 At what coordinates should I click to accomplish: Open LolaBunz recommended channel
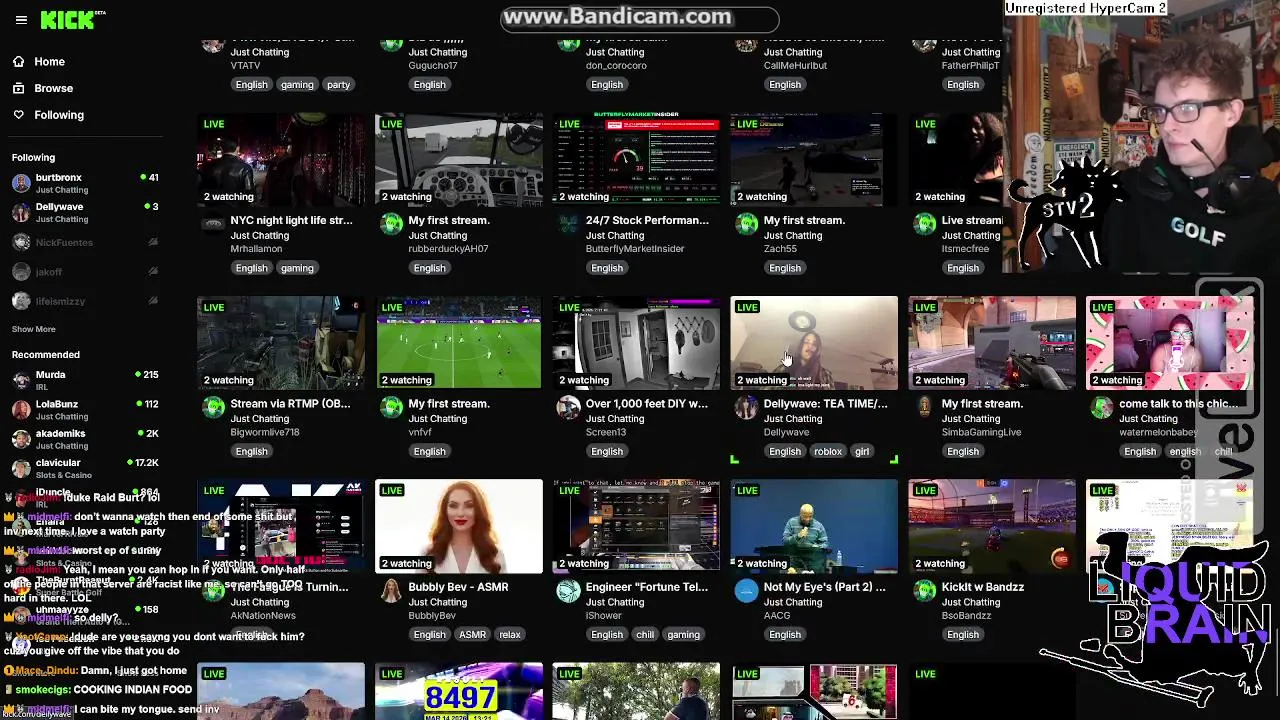(x=84, y=410)
